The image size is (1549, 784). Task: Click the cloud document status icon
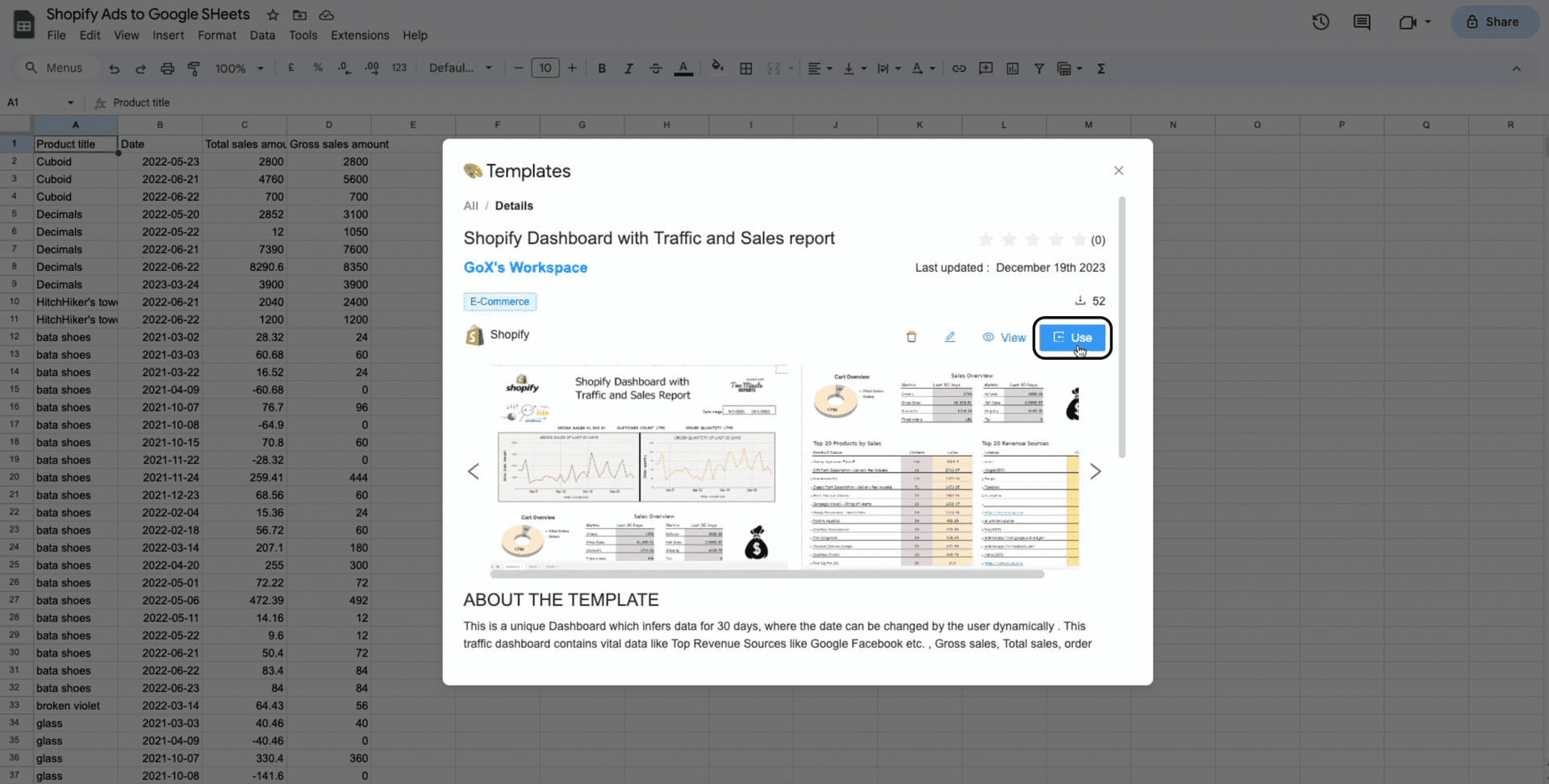pyautogui.click(x=327, y=15)
